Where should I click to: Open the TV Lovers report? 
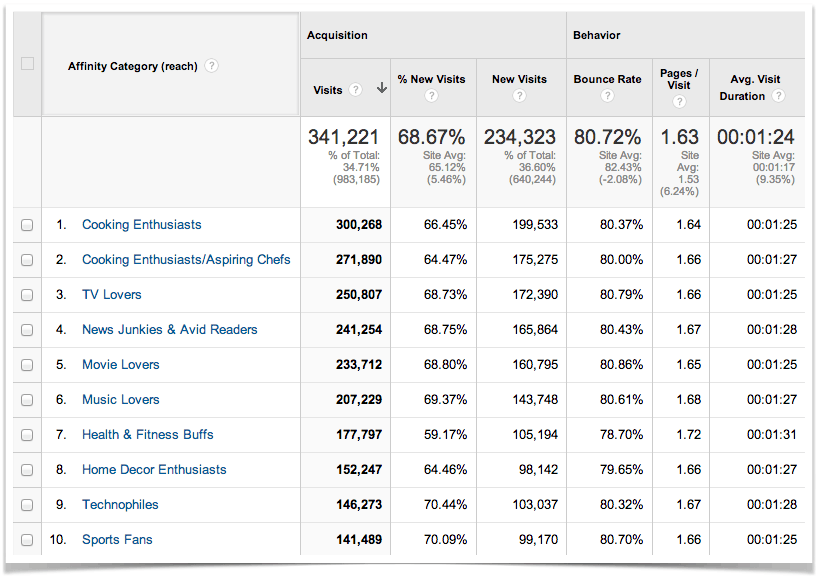[x=113, y=295]
